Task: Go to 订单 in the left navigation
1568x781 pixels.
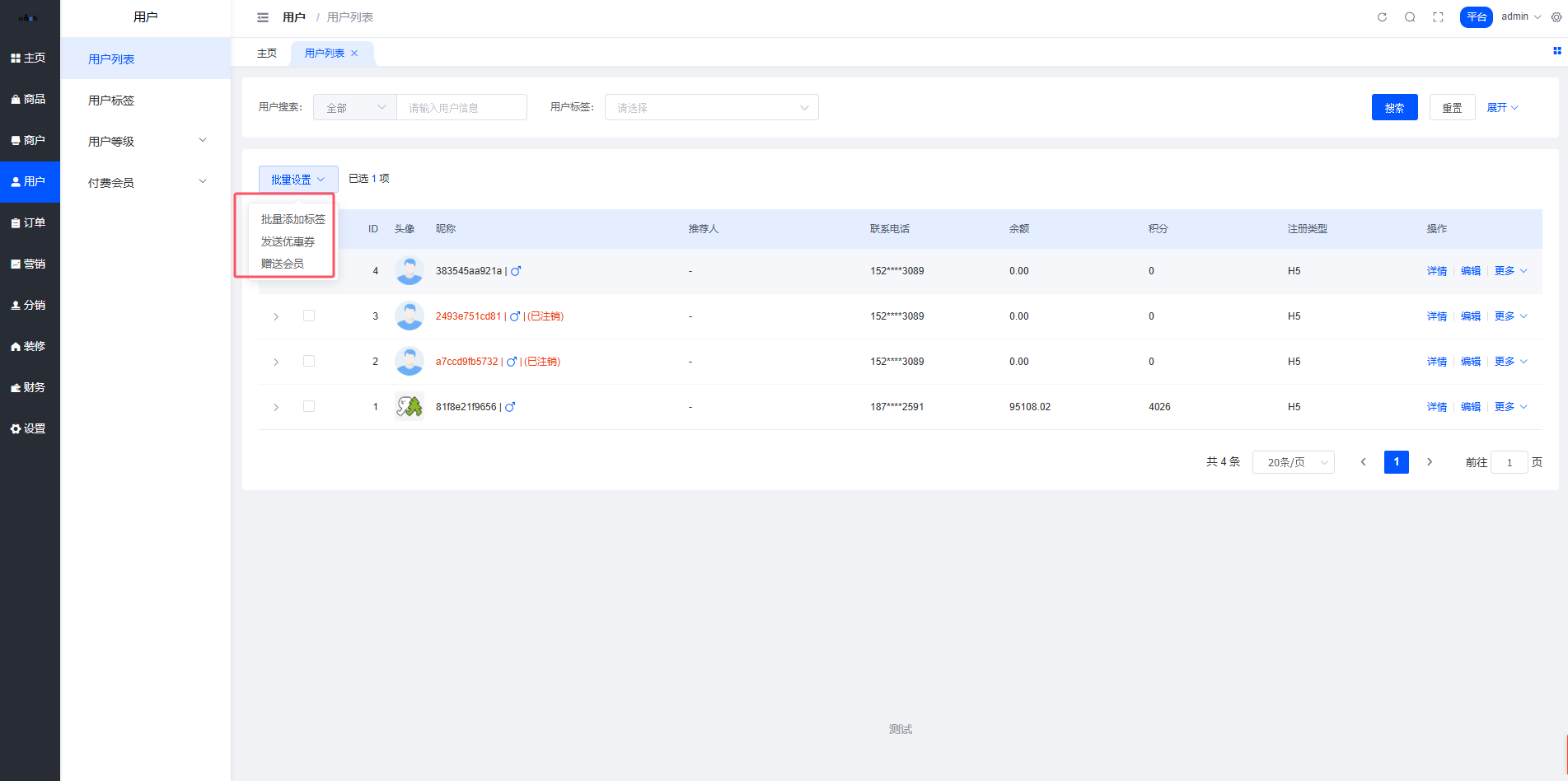Action: click(x=30, y=222)
